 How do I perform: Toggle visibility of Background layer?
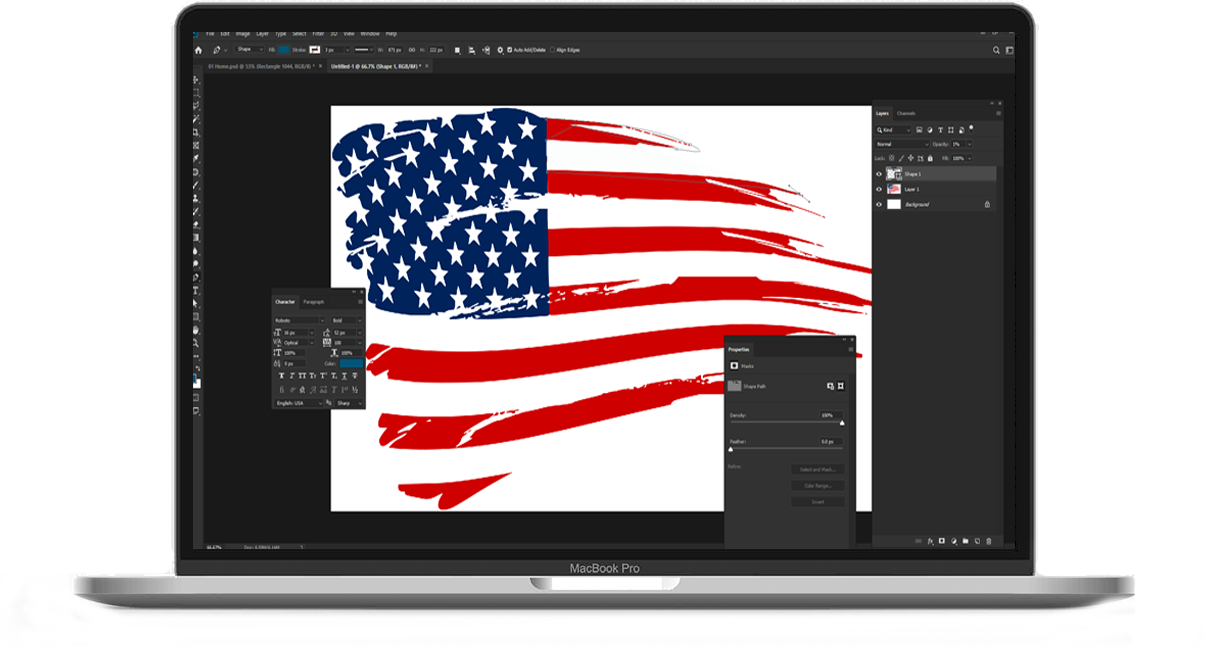pyautogui.click(x=879, y=204)
